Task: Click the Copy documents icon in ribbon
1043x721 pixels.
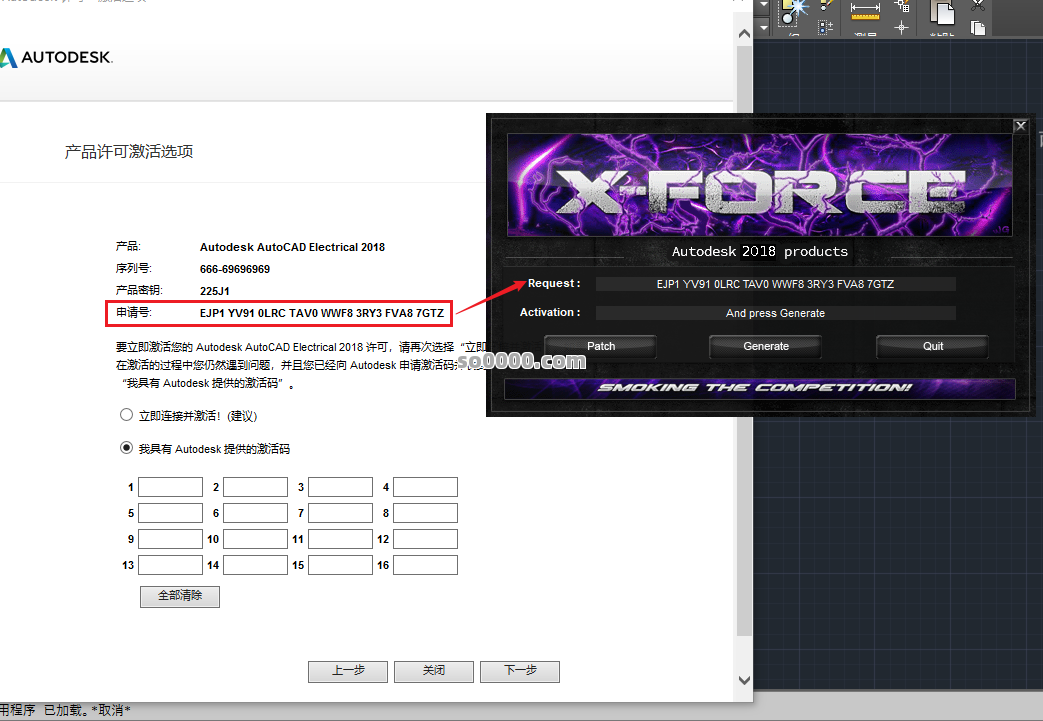Action: click(x=977, y=27)
